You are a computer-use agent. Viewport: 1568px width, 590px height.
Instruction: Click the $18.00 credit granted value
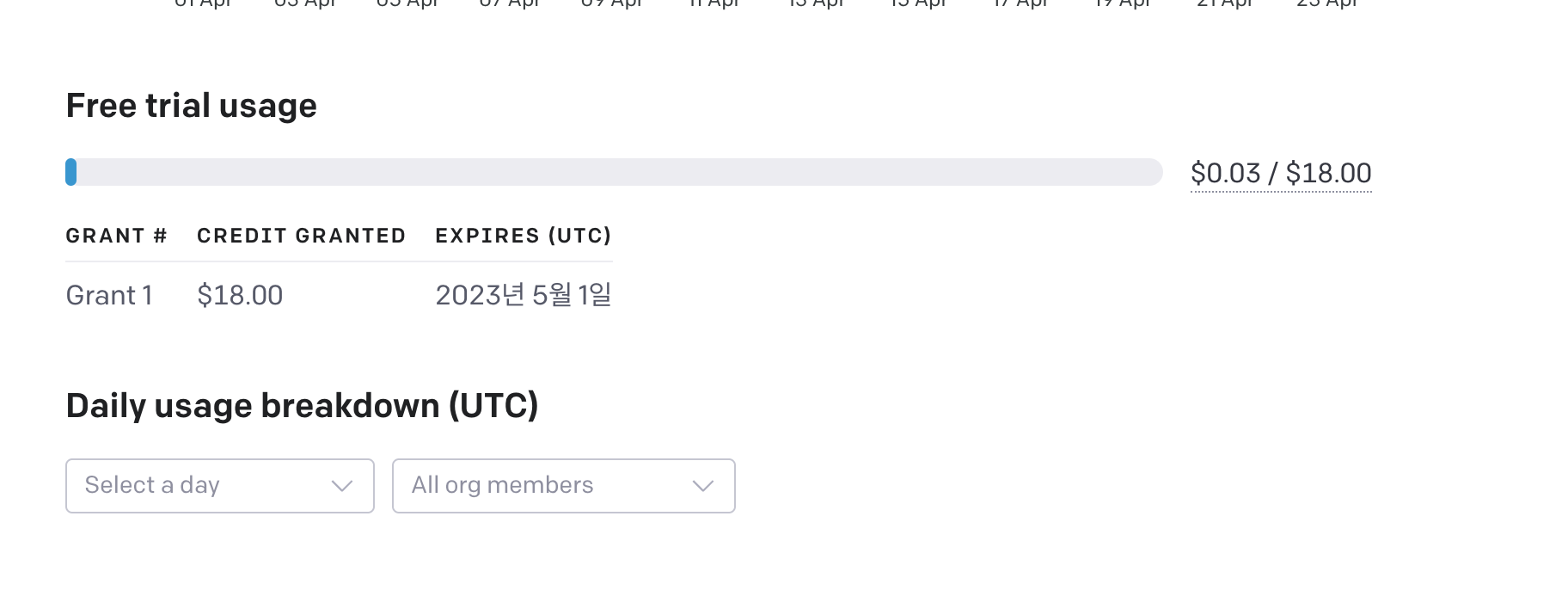click(240, 295)
